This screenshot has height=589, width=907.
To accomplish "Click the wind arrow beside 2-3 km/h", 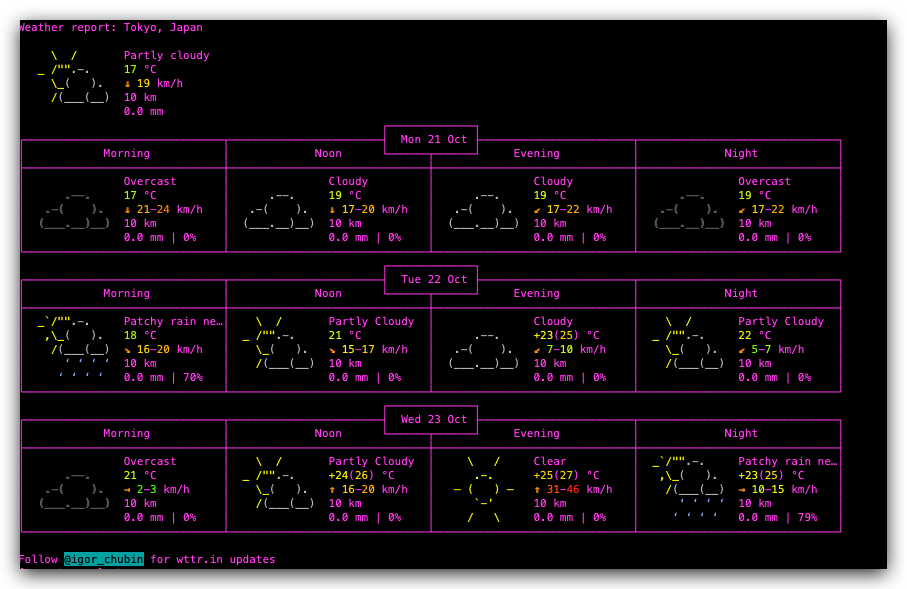I will (127, 490).
